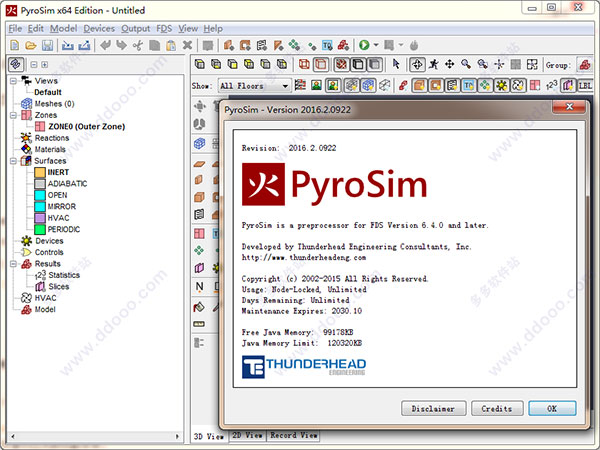Screen dimensions: 600x450
Task: Select Meshes (0) in navigation tree
Action: 54,103
